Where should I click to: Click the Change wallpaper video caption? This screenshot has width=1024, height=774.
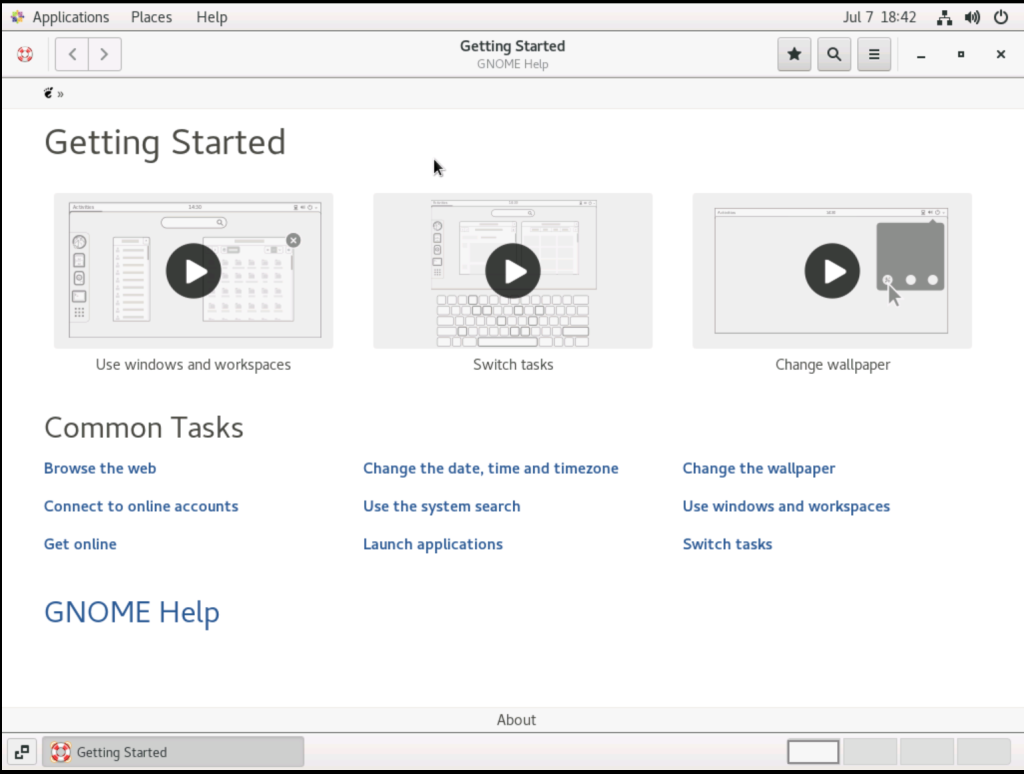[x=832, y=364]
